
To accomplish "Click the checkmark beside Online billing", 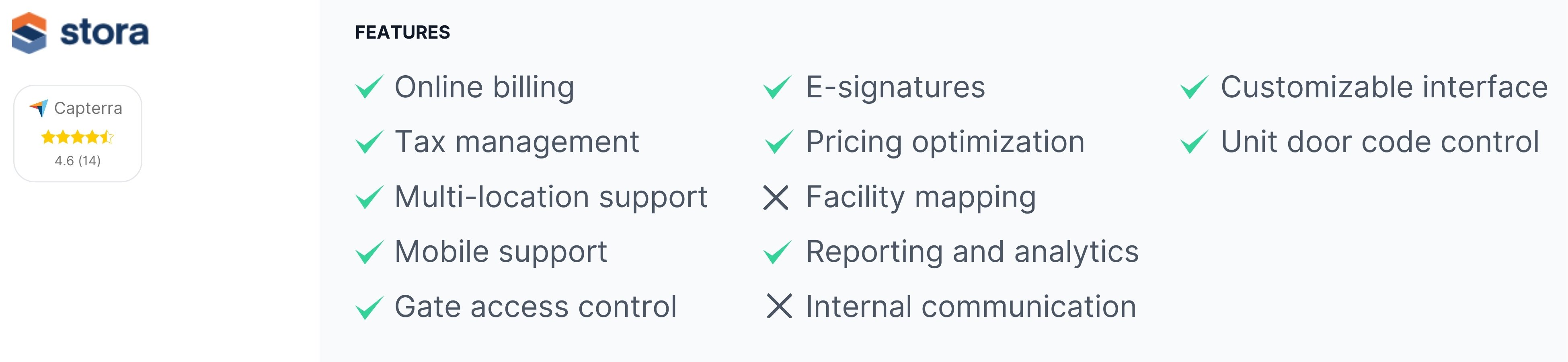I will click(x=369, y=87).
